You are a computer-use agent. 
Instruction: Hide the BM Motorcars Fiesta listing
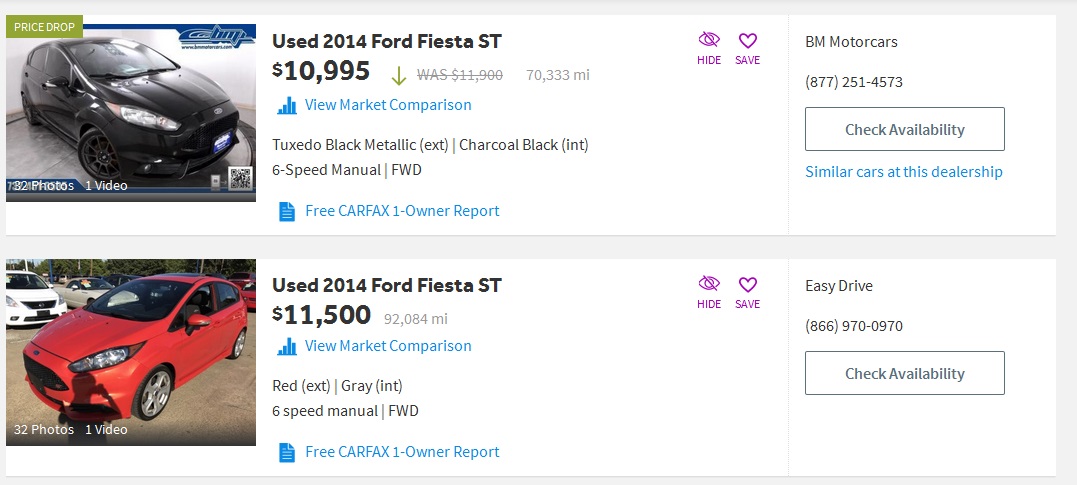point(709,47)
